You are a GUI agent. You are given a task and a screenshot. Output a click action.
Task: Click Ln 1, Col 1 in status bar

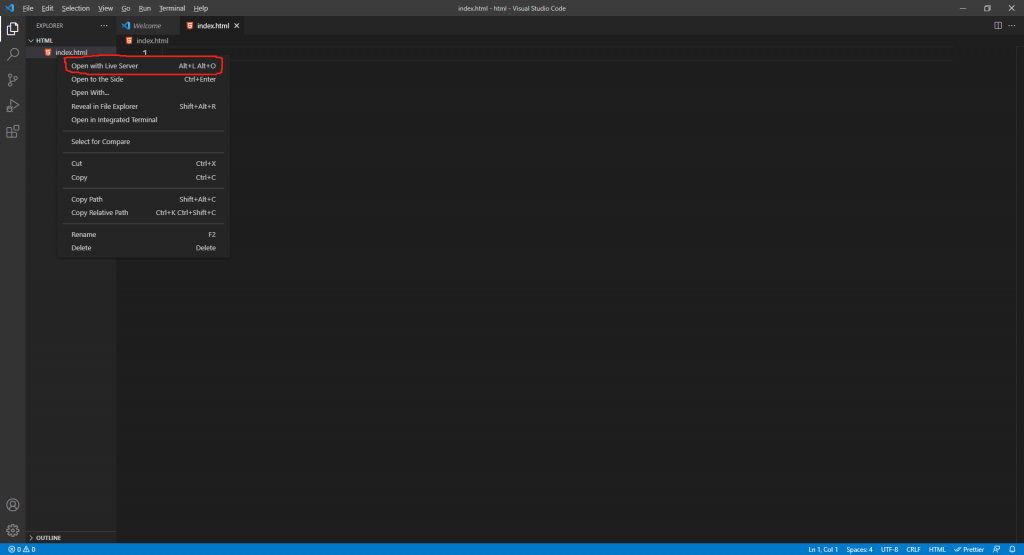pyautogui.click(x=823, y=549)
